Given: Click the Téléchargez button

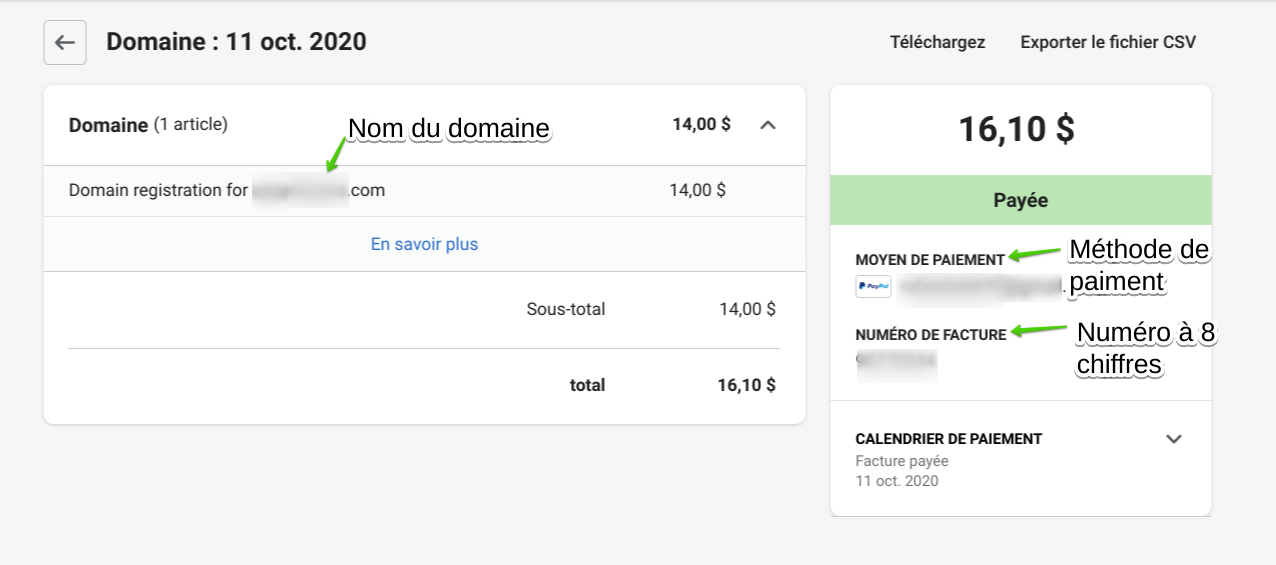Looking at the screenshot, I should (x=937, y=42).
